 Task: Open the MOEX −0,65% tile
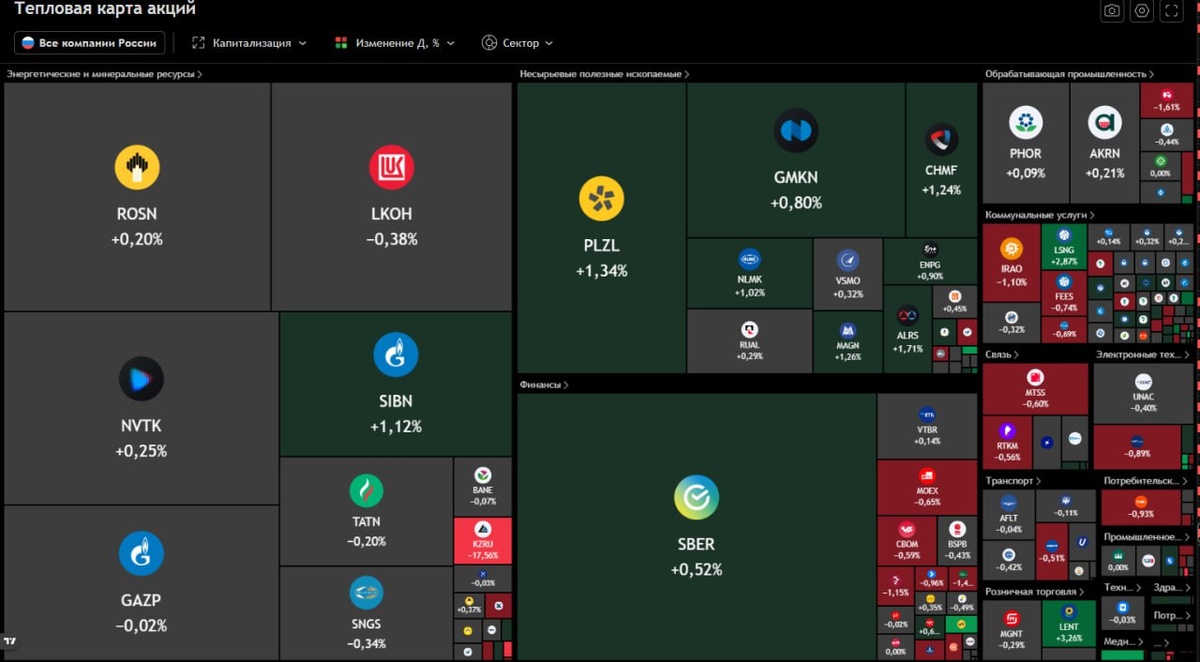point(927,487)
